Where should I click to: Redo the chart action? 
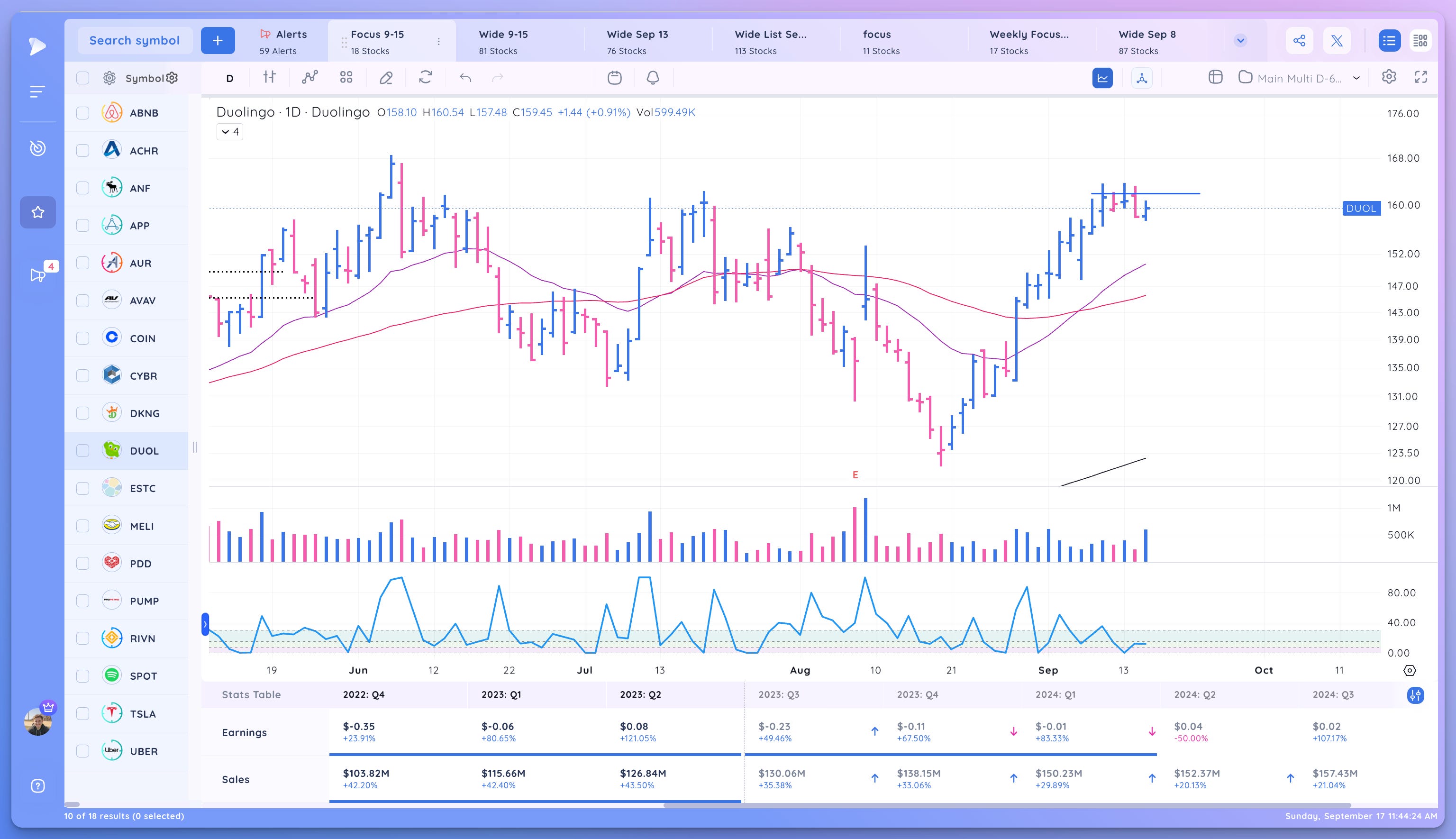click(x=498, y=77)
